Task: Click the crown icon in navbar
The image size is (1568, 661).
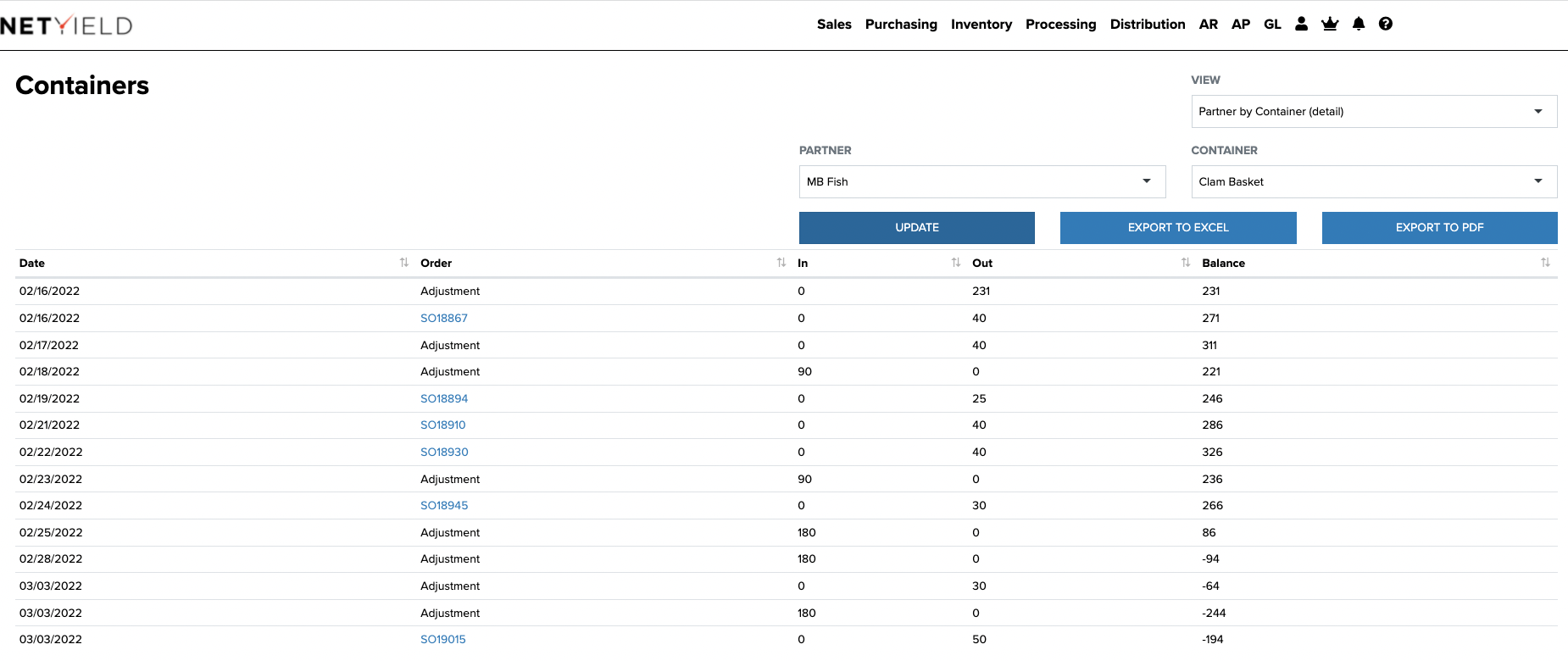Action: [x=1330, y=24]
